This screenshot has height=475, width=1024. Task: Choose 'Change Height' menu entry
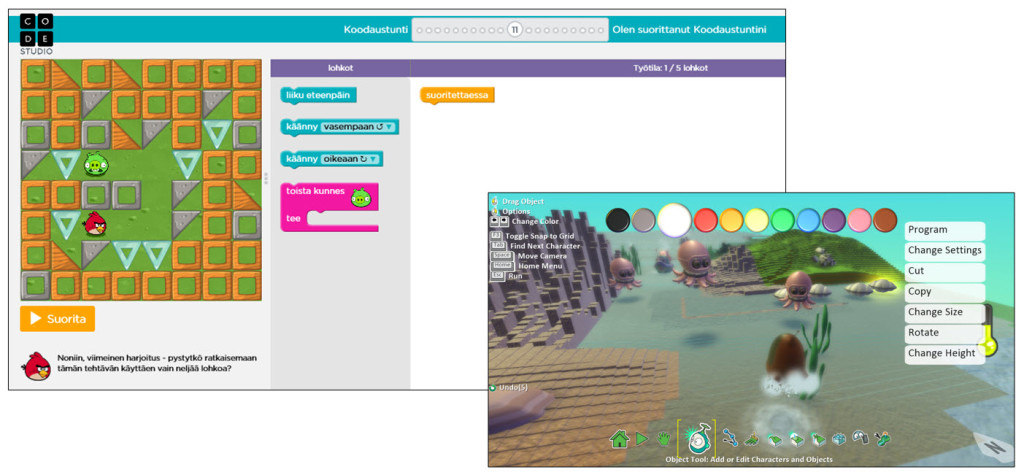[x=944, y=353]
